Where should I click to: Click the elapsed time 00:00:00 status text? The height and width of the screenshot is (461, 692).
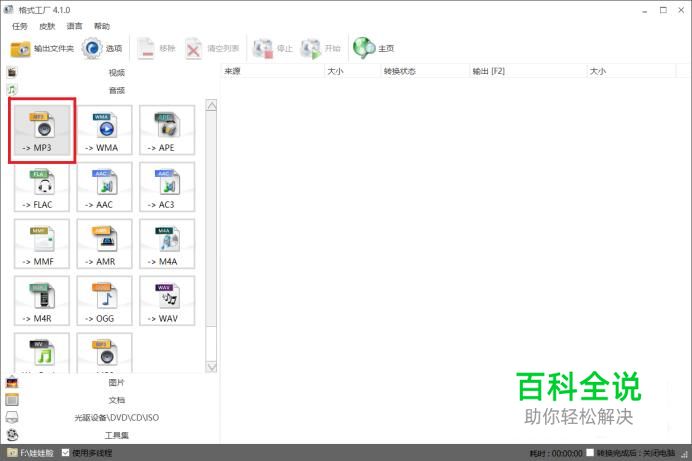coord(556,453)
